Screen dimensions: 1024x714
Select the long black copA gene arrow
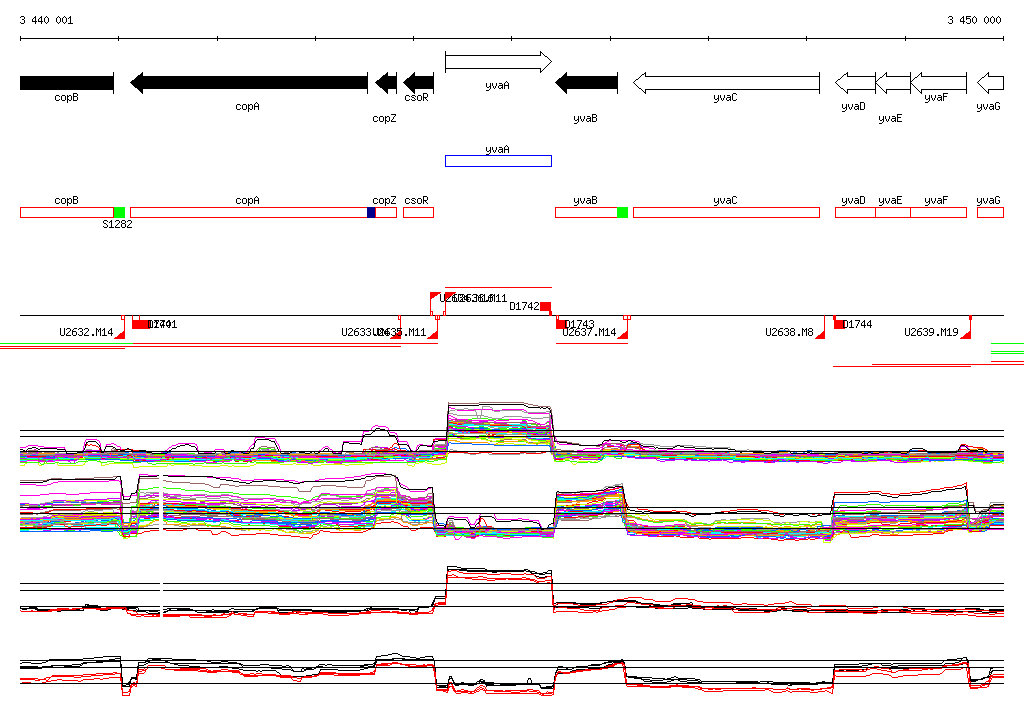coord(249,83)
